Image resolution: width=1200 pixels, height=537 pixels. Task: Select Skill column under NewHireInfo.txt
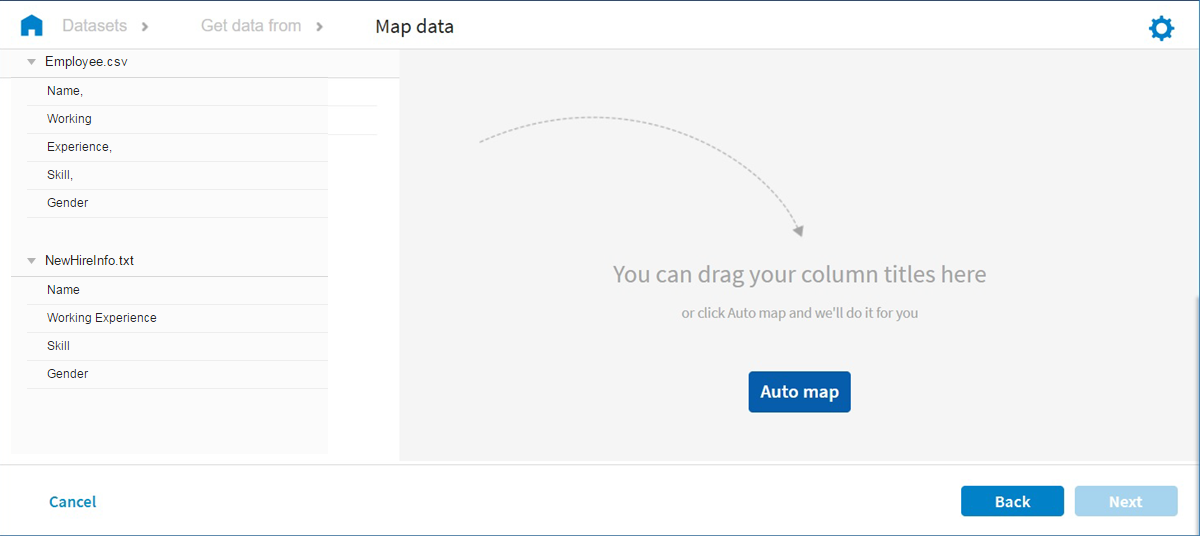point(58,346)
